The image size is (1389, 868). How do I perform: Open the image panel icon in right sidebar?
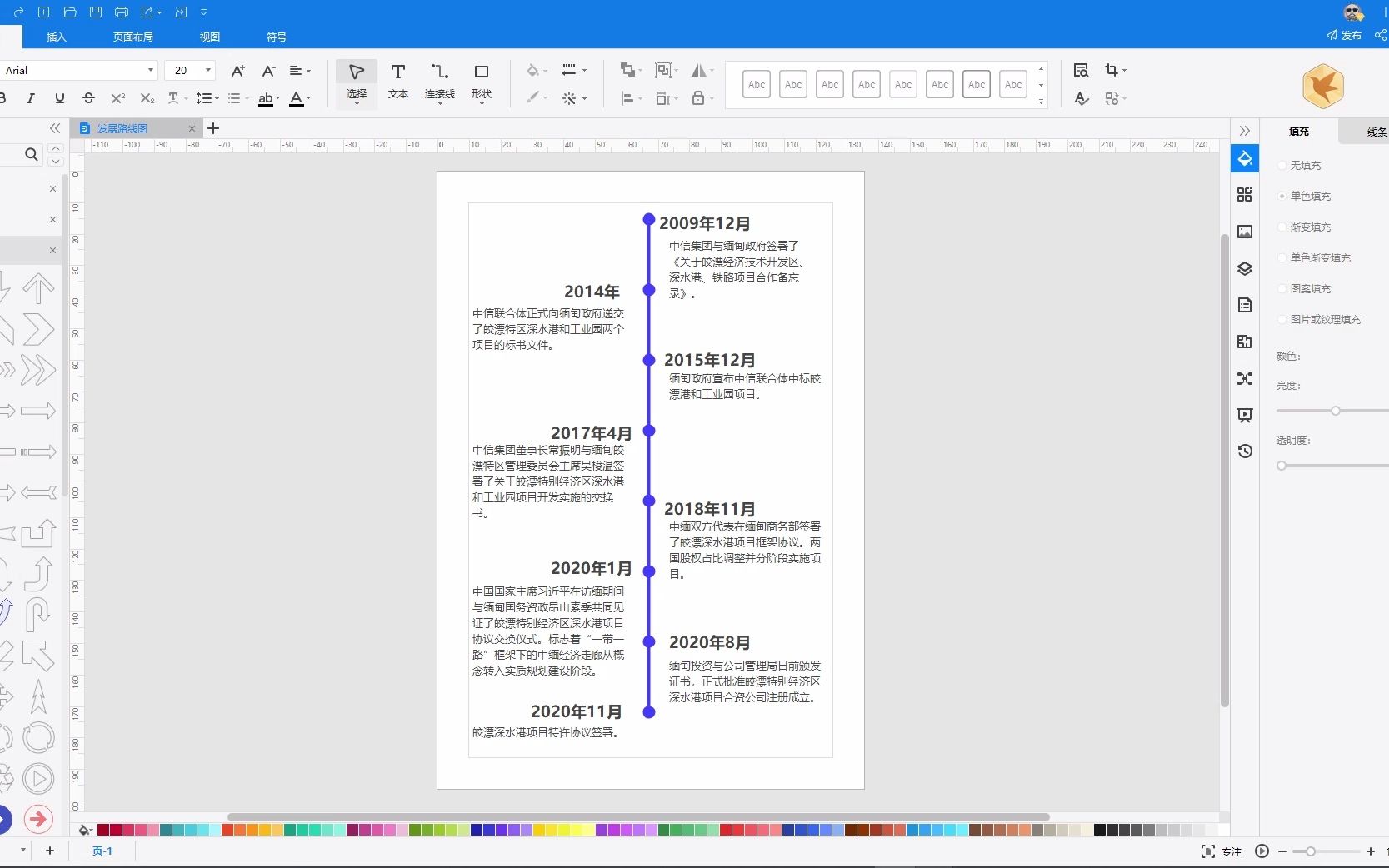(x=1245, y=232)
